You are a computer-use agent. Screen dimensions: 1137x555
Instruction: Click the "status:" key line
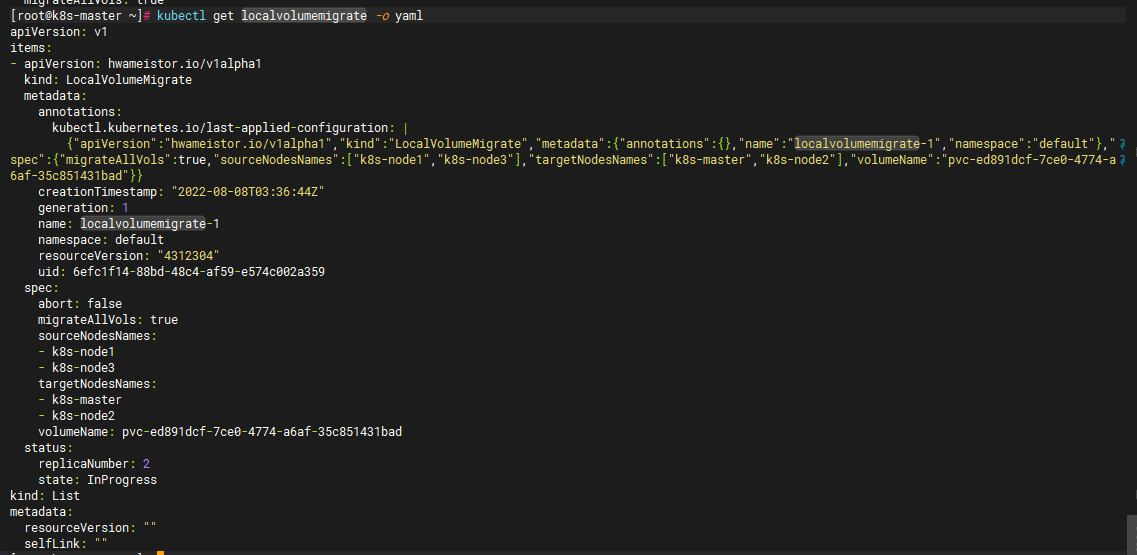click(49, 447)
